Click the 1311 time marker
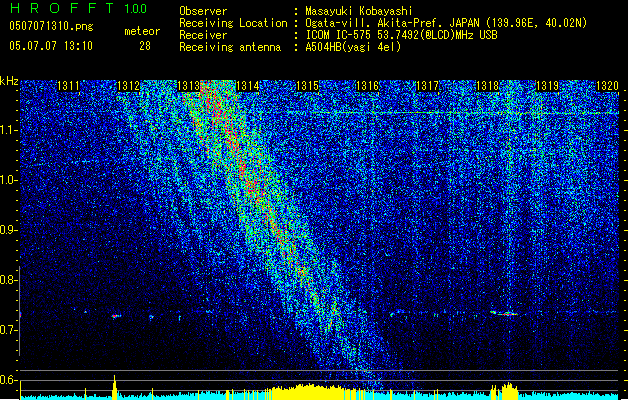Viewport: 629px width, 400px height. pyautogui.click(x=68, y=86)
